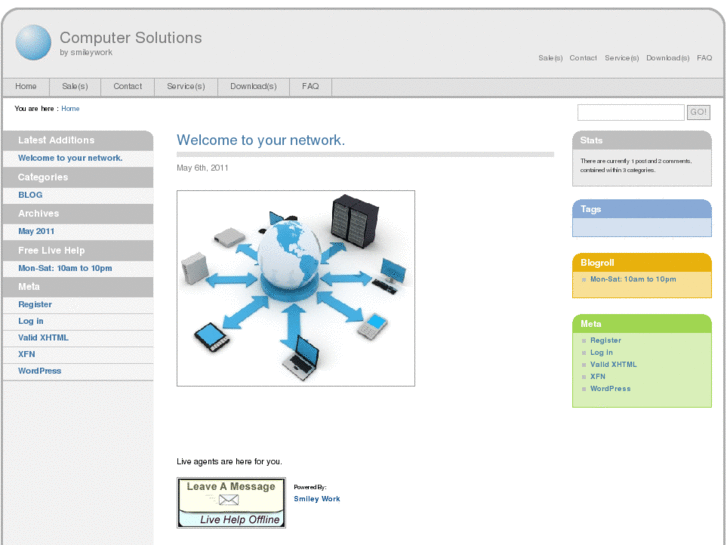
Task: Open the BLOG category link
Action: tap(30, 195)
